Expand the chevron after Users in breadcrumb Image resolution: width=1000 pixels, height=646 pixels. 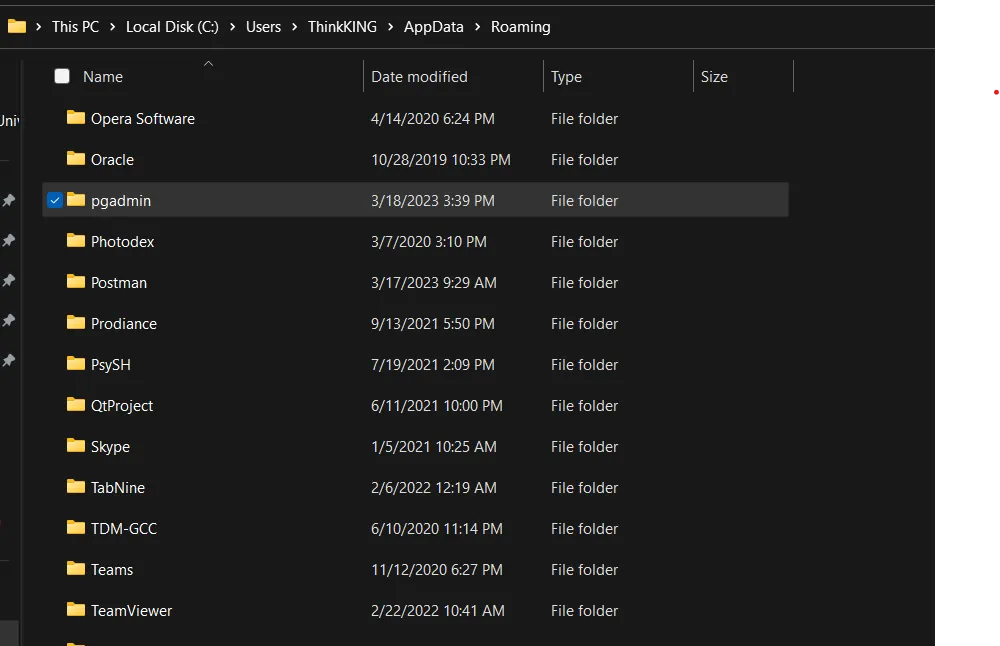(x=294, y=27)
